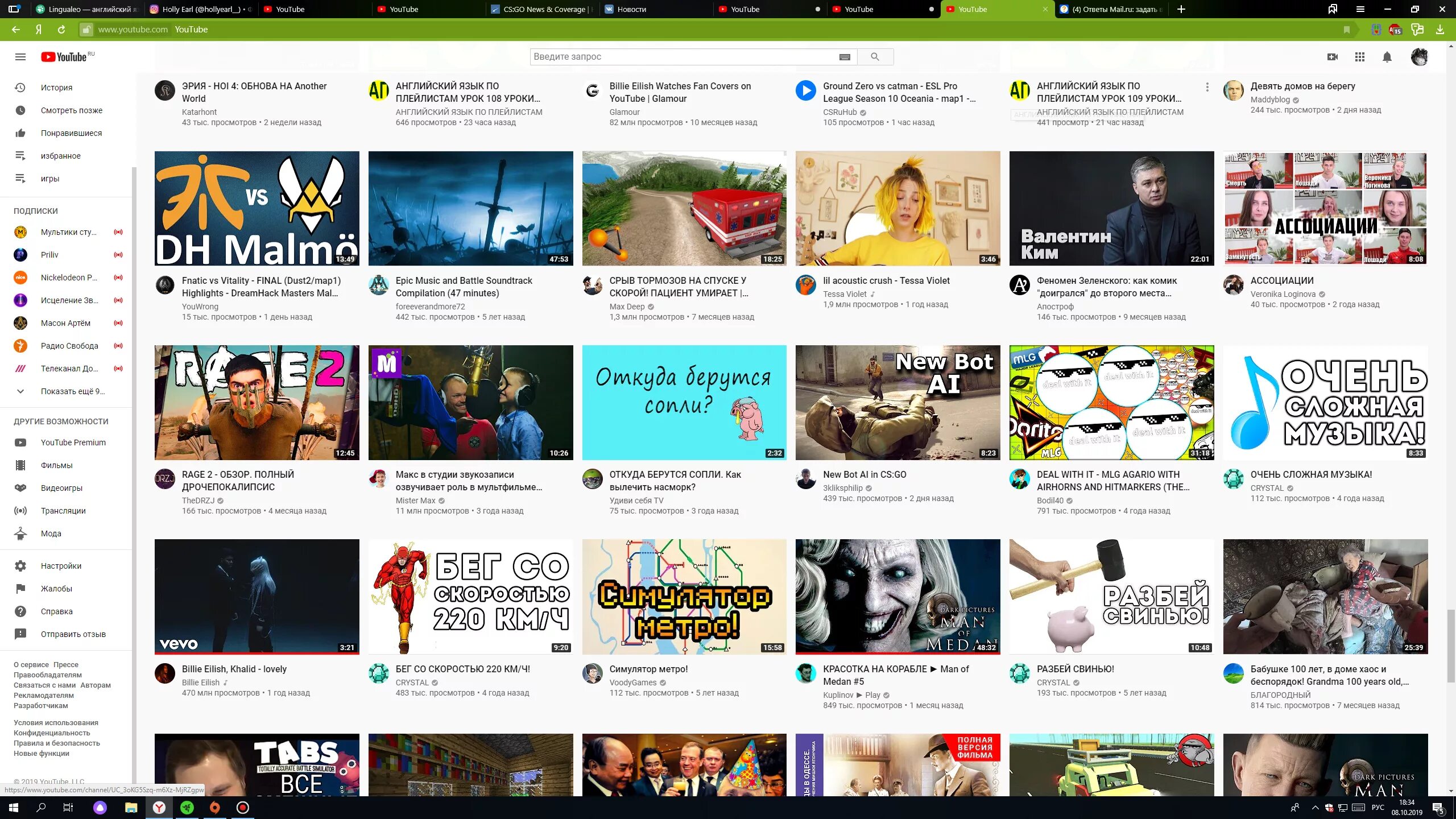The height and width of the screenshot is (819, 1456).
Task: Open Мода in the sidebar
Action: (66, 533)
